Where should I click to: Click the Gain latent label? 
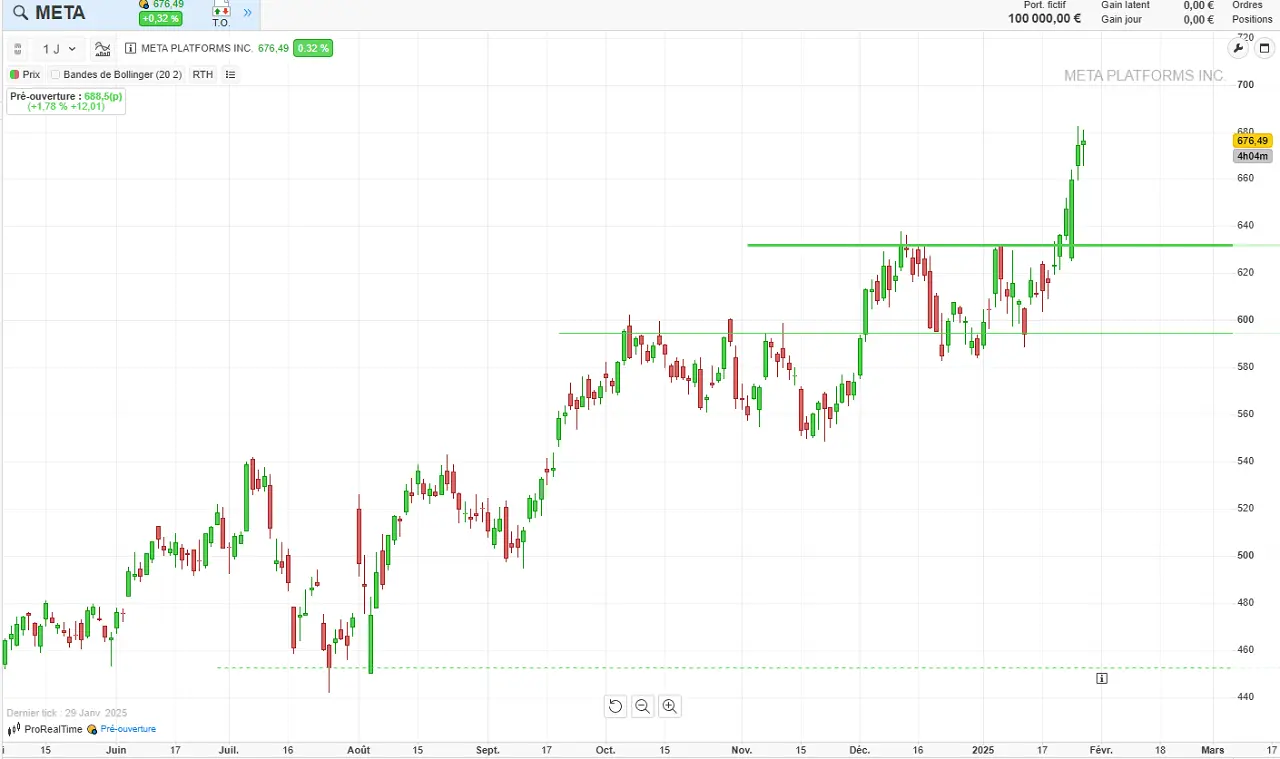coord(1125,5)
